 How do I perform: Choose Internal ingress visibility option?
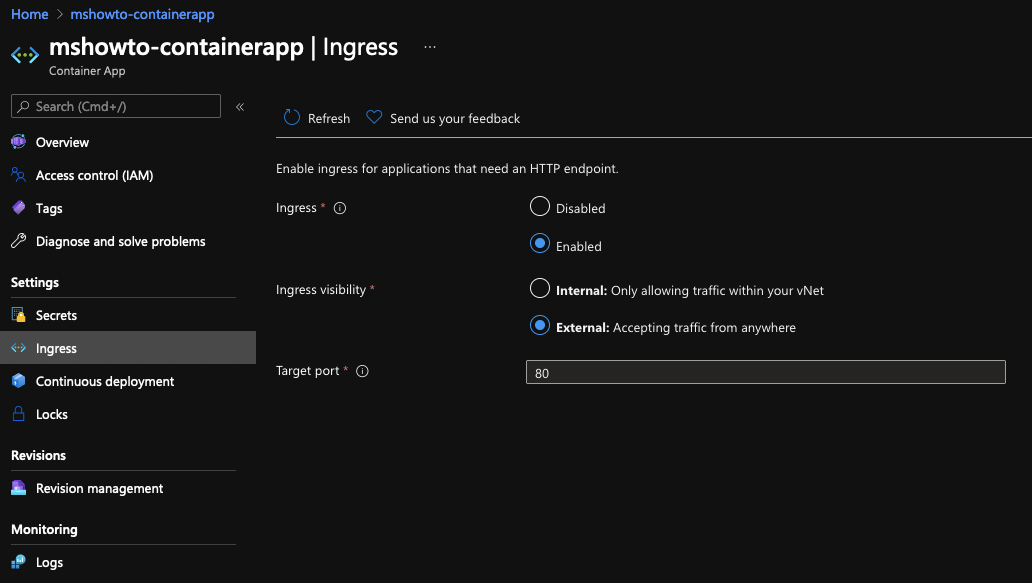point(540,288)
